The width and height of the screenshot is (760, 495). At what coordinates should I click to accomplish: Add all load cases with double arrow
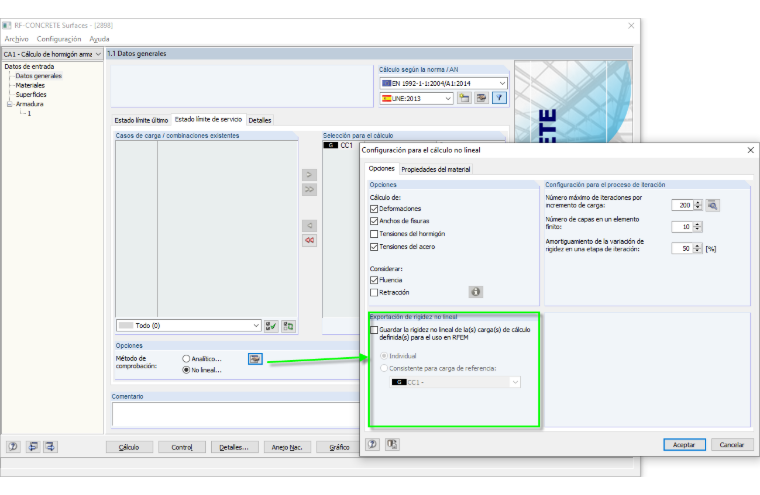pyautogui.click(x=309, y=189)
